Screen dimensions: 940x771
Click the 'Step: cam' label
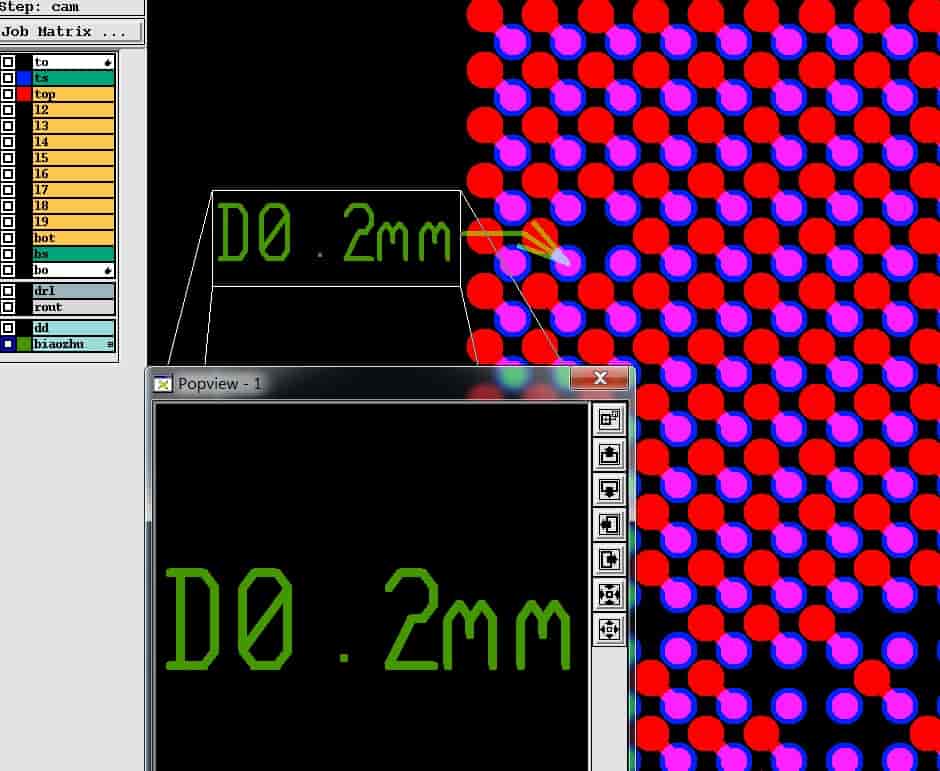click(40, 7)
